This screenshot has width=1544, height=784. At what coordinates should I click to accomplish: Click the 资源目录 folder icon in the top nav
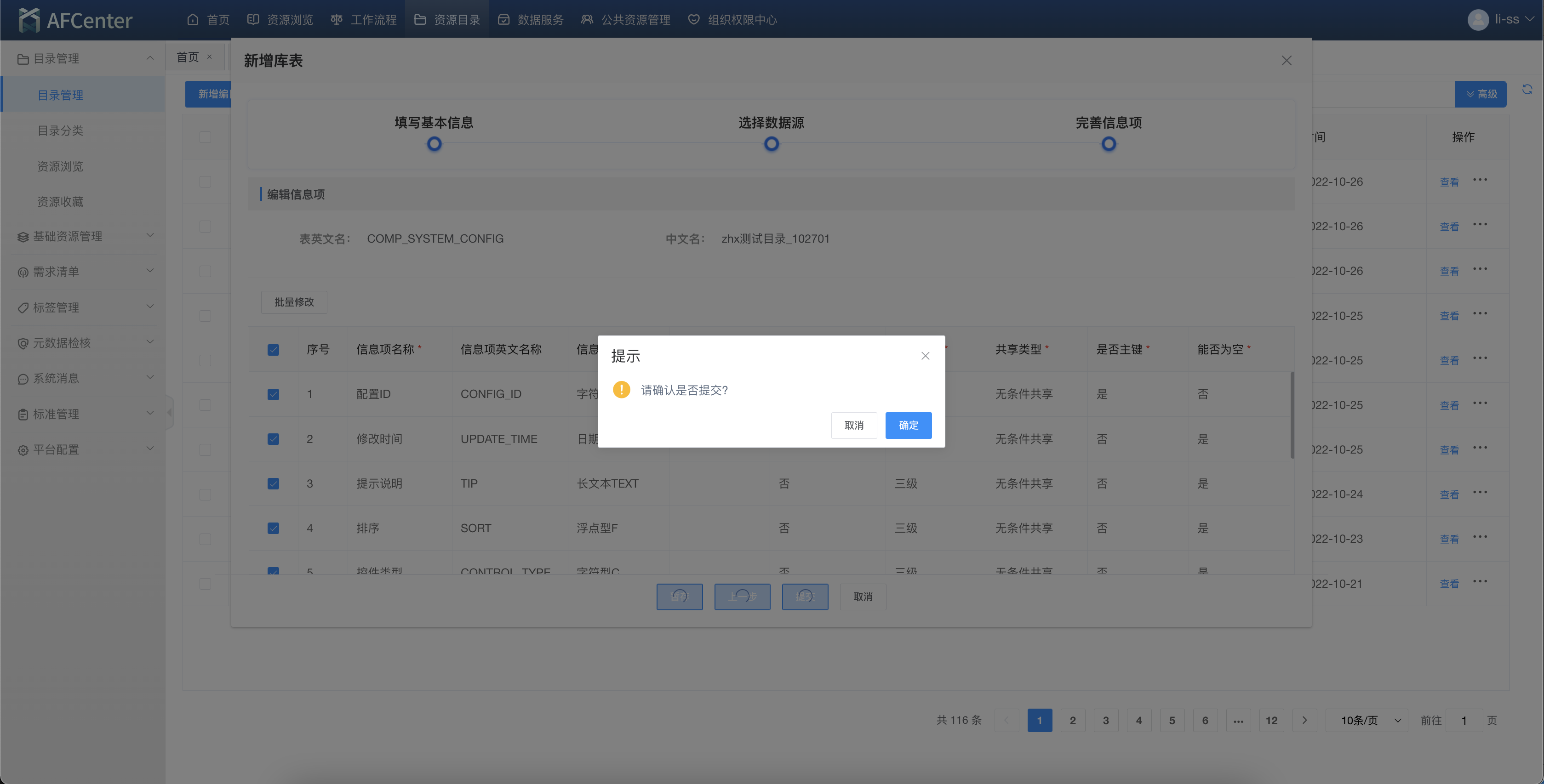[419, 20]
